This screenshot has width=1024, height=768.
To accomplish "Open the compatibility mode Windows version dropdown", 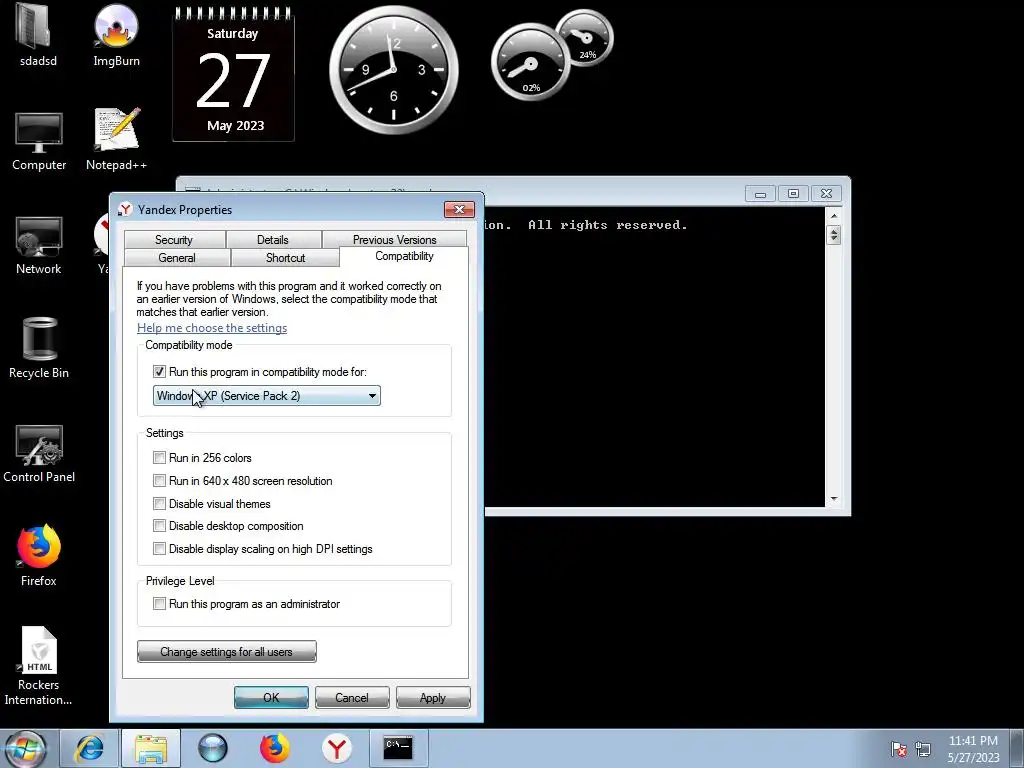I will (x=266, y=396).
